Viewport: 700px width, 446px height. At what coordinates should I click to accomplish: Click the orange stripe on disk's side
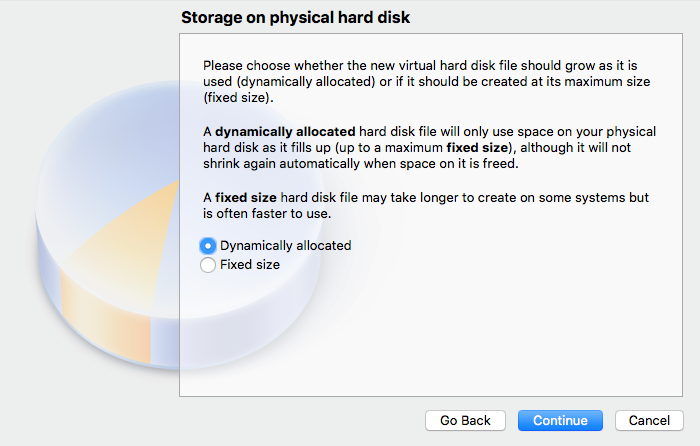click(90, 318)
